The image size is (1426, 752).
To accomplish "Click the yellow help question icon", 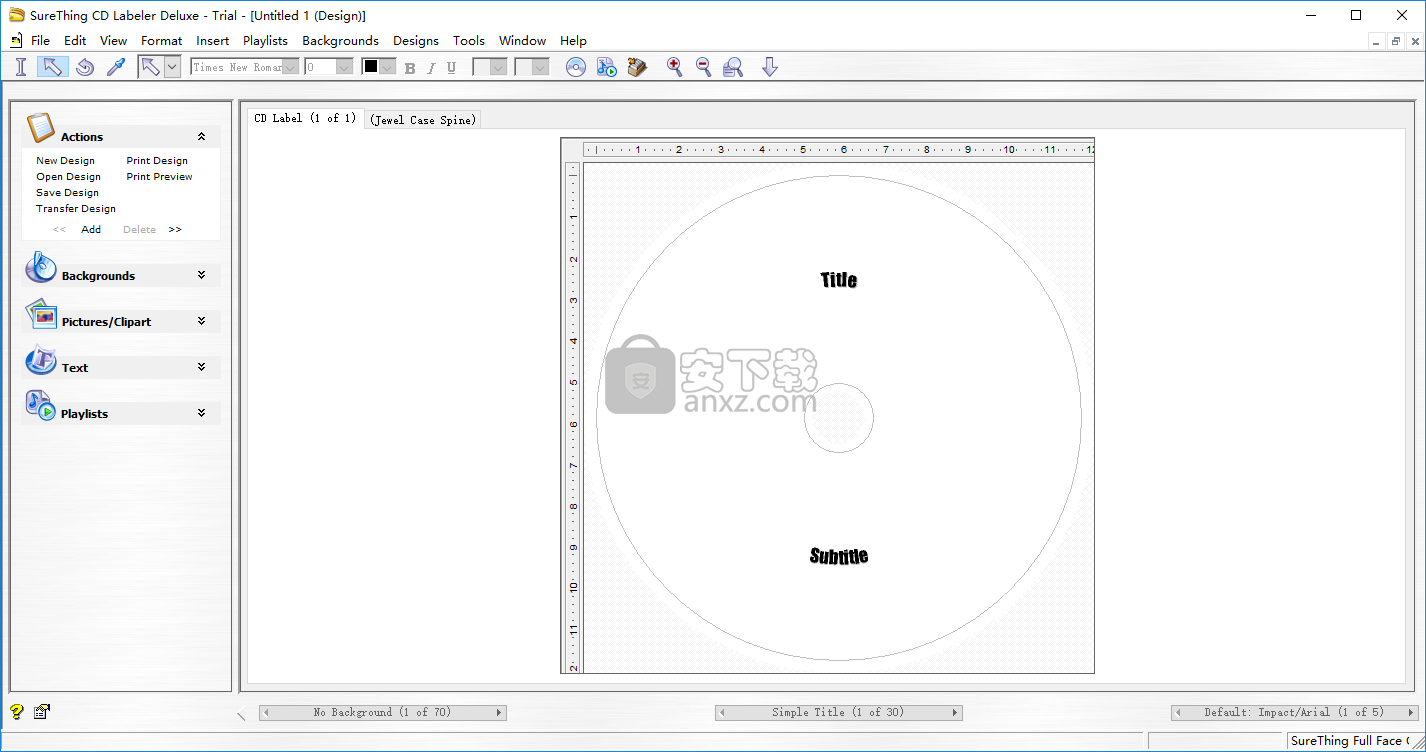I will [17, 712].
